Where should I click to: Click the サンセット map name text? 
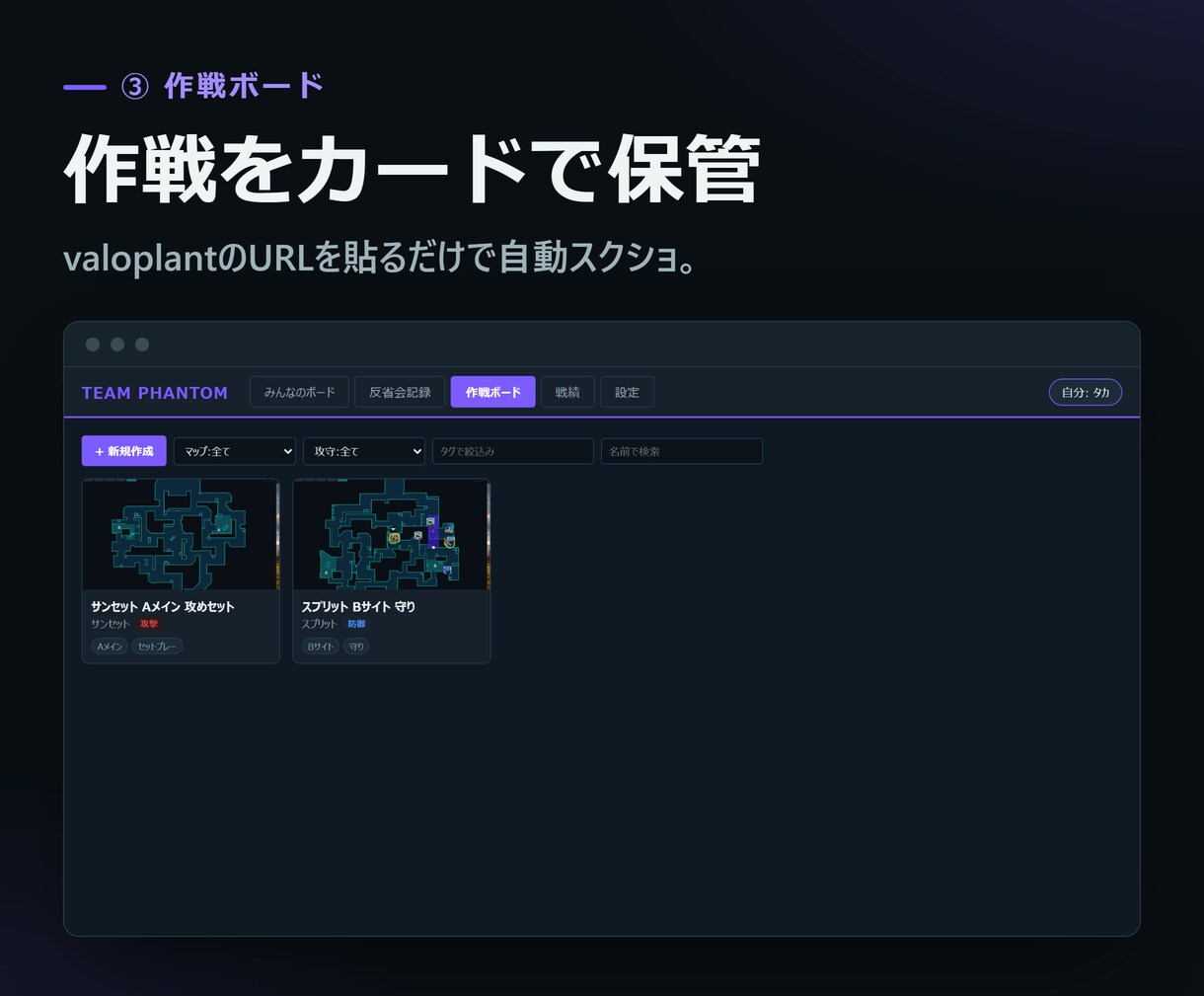point(111,624)
